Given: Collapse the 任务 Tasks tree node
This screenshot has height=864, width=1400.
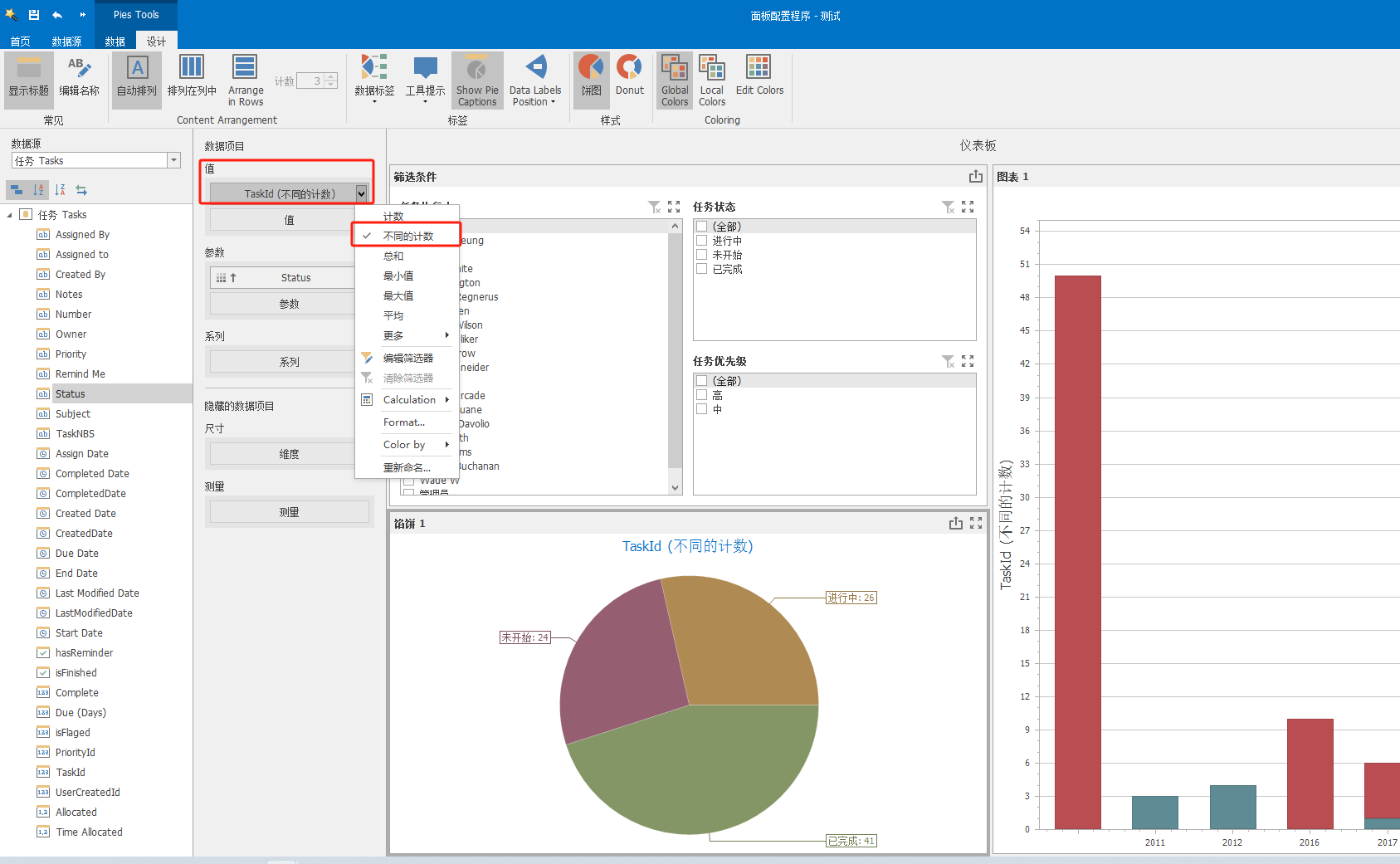Looking at the screenshot, I should pyautogui.click(x=10, y=215).
